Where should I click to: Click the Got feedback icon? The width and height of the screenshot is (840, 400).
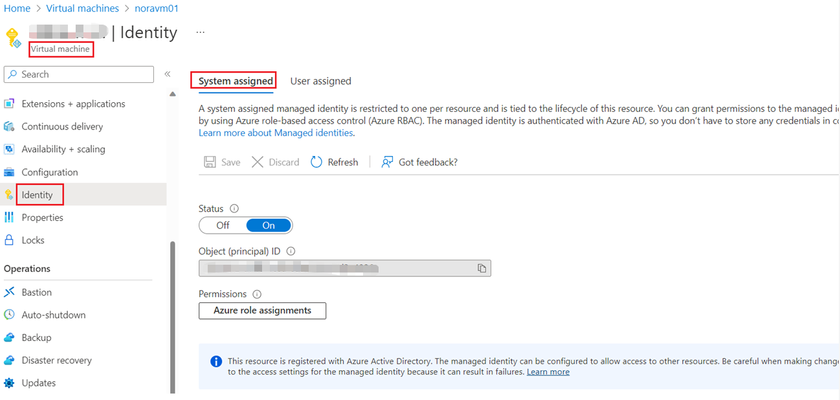pyautogui.click(x=387, y=162)
